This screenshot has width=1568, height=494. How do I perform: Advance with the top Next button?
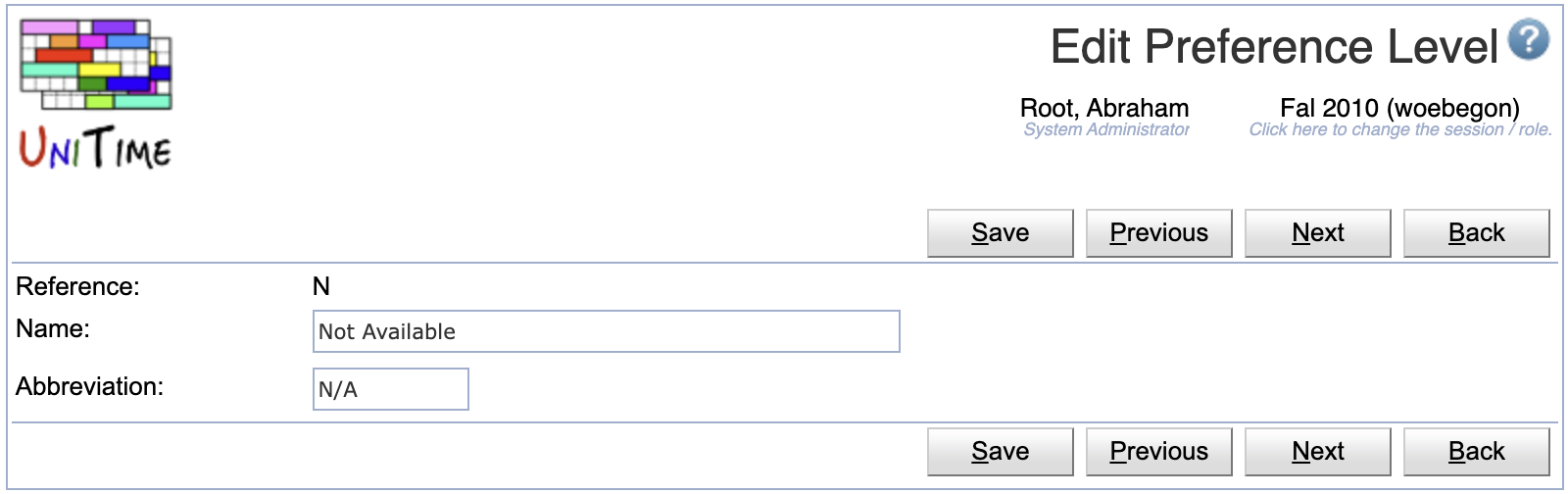click(1318, 233)
